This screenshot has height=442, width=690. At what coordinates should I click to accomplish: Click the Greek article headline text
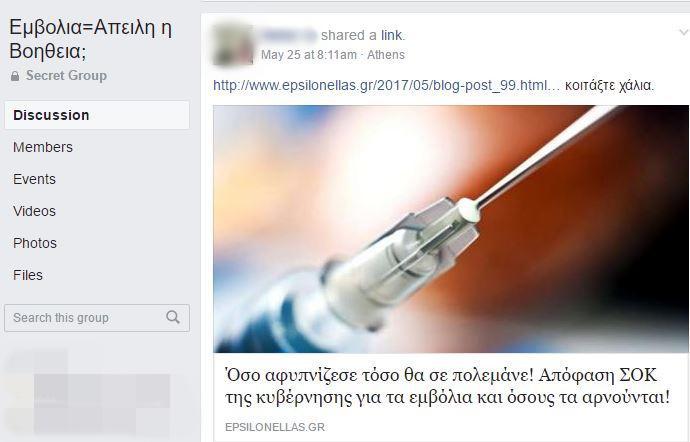[x=447, y=387]
